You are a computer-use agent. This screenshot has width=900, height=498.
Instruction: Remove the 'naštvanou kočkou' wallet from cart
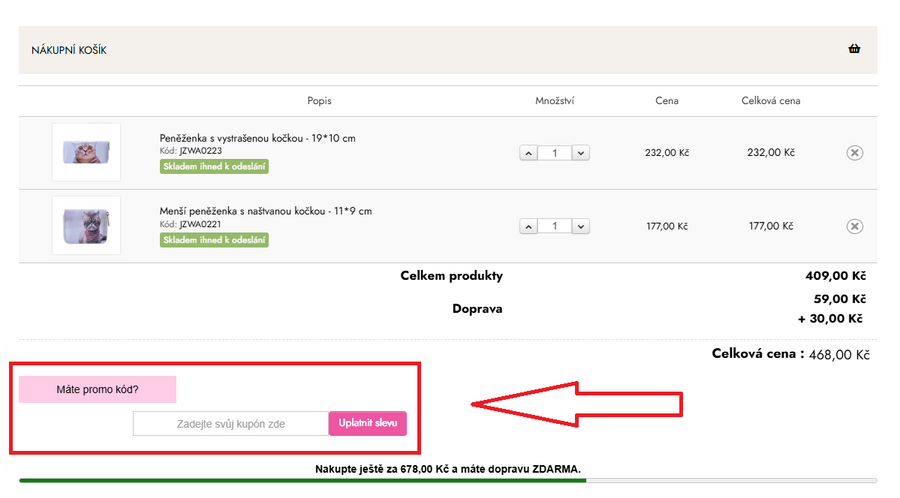click(x=854, y=227)
